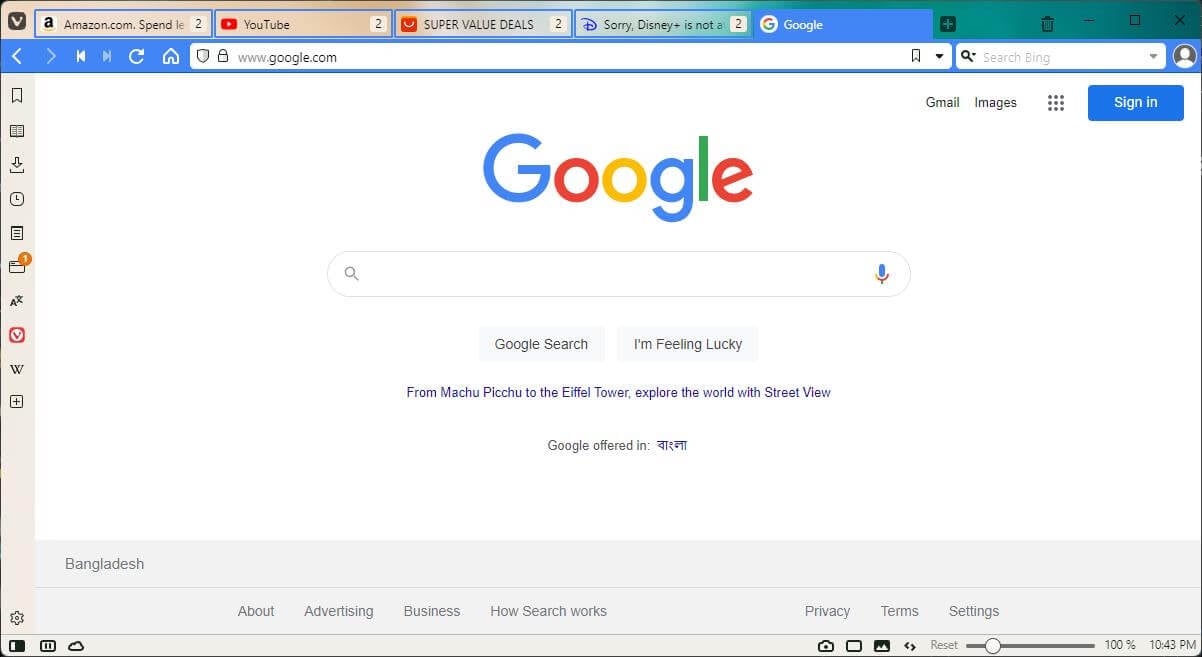Viewport: 1202px width, 657px height.
Task: Toggle tab tiling in status bar
Action: tap(47, 646)
